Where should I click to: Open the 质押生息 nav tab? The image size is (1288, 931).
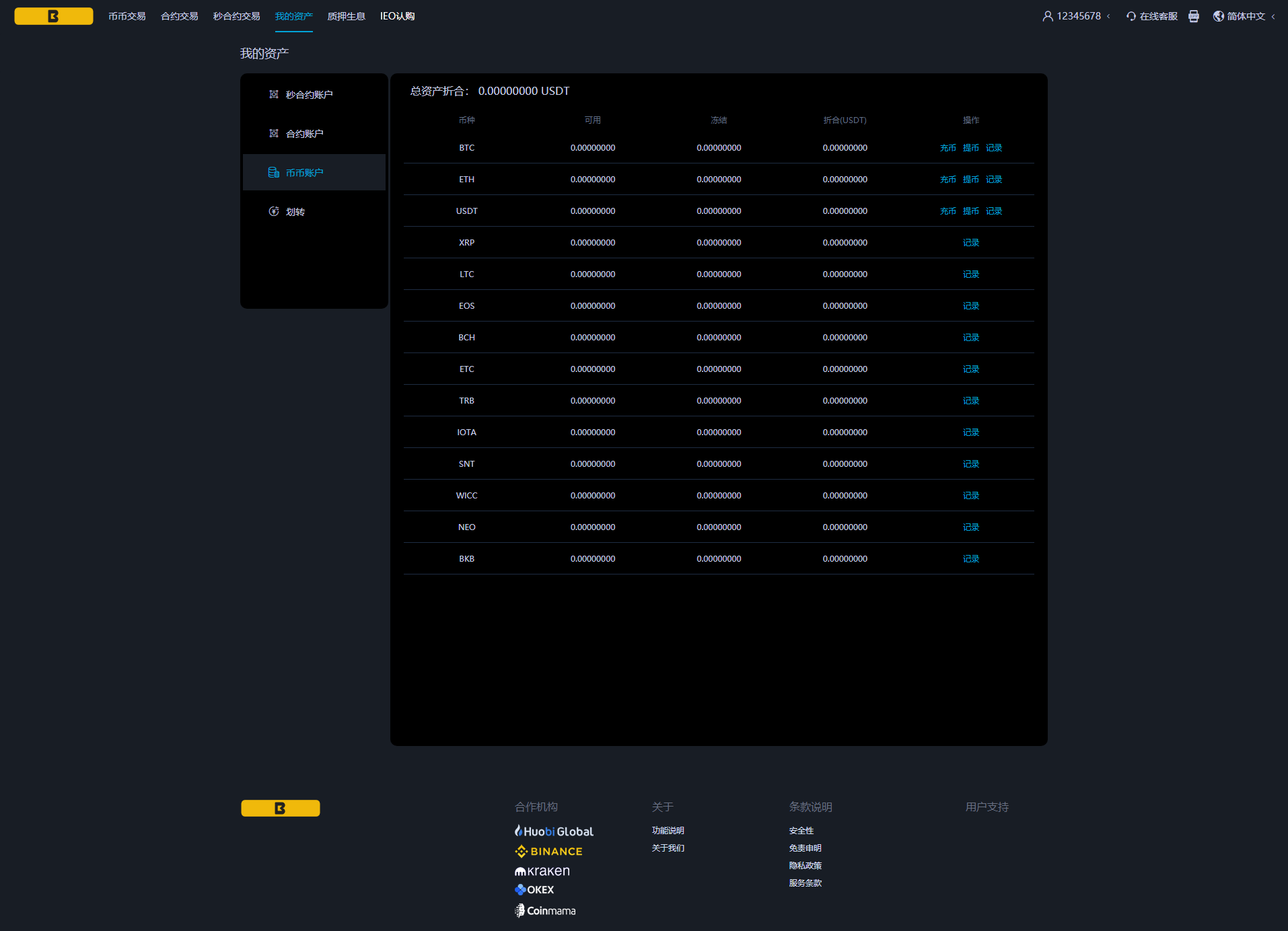point(347,16)
